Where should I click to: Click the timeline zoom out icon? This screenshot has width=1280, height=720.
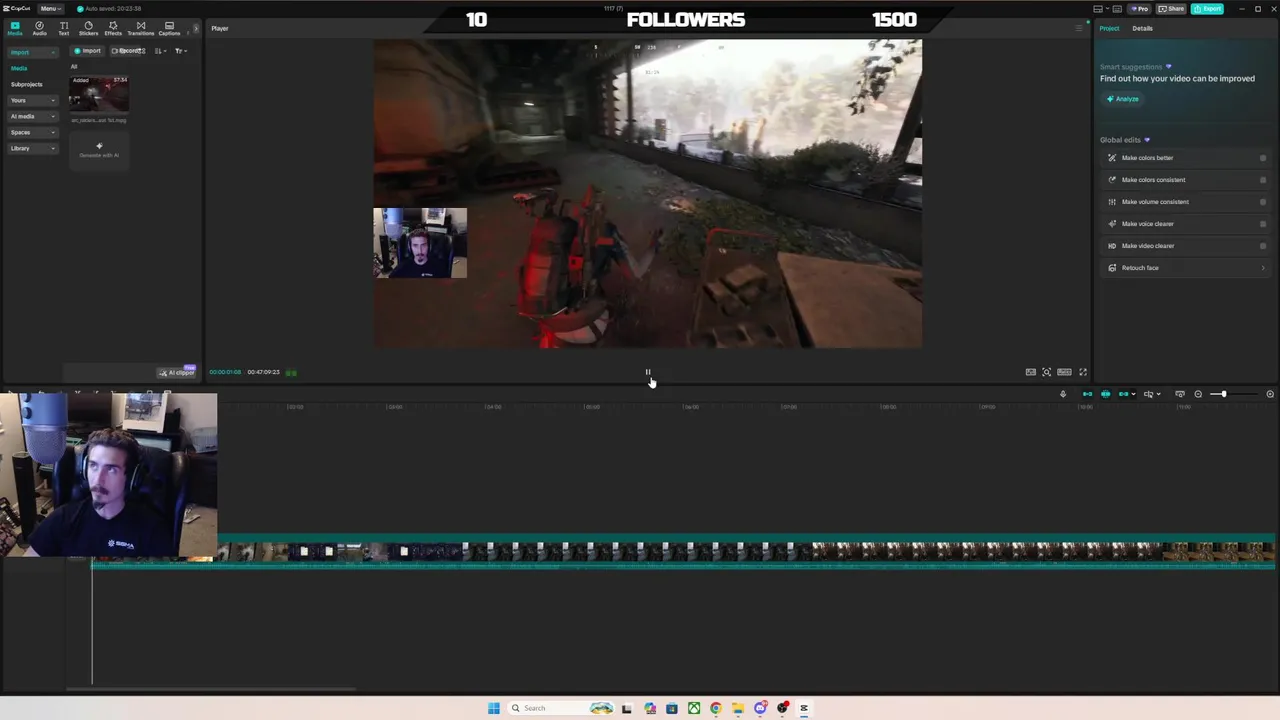[1198, 394]
